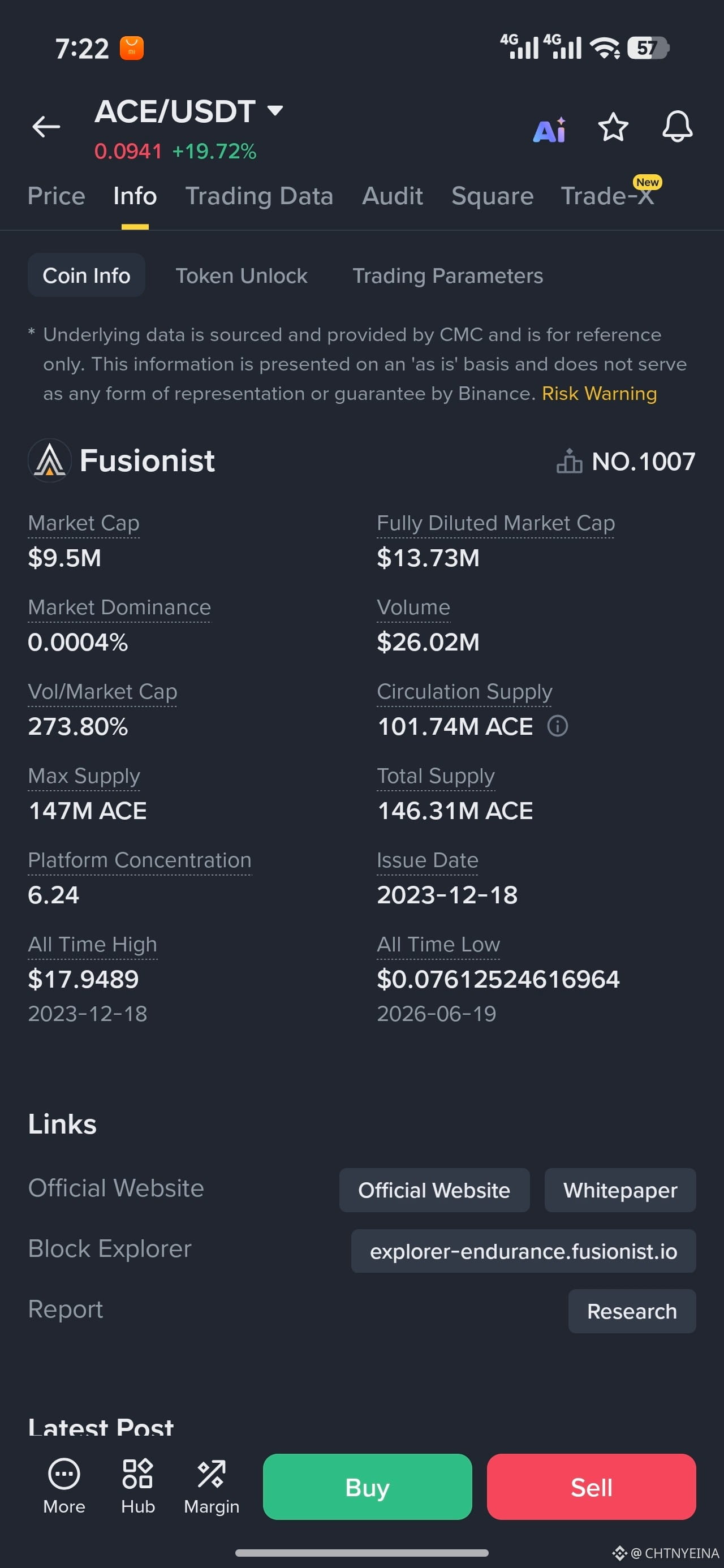724x1568 pixels.
Task: Open explorer-endurance.fusionist.io block explorer
Action: 523,1250
